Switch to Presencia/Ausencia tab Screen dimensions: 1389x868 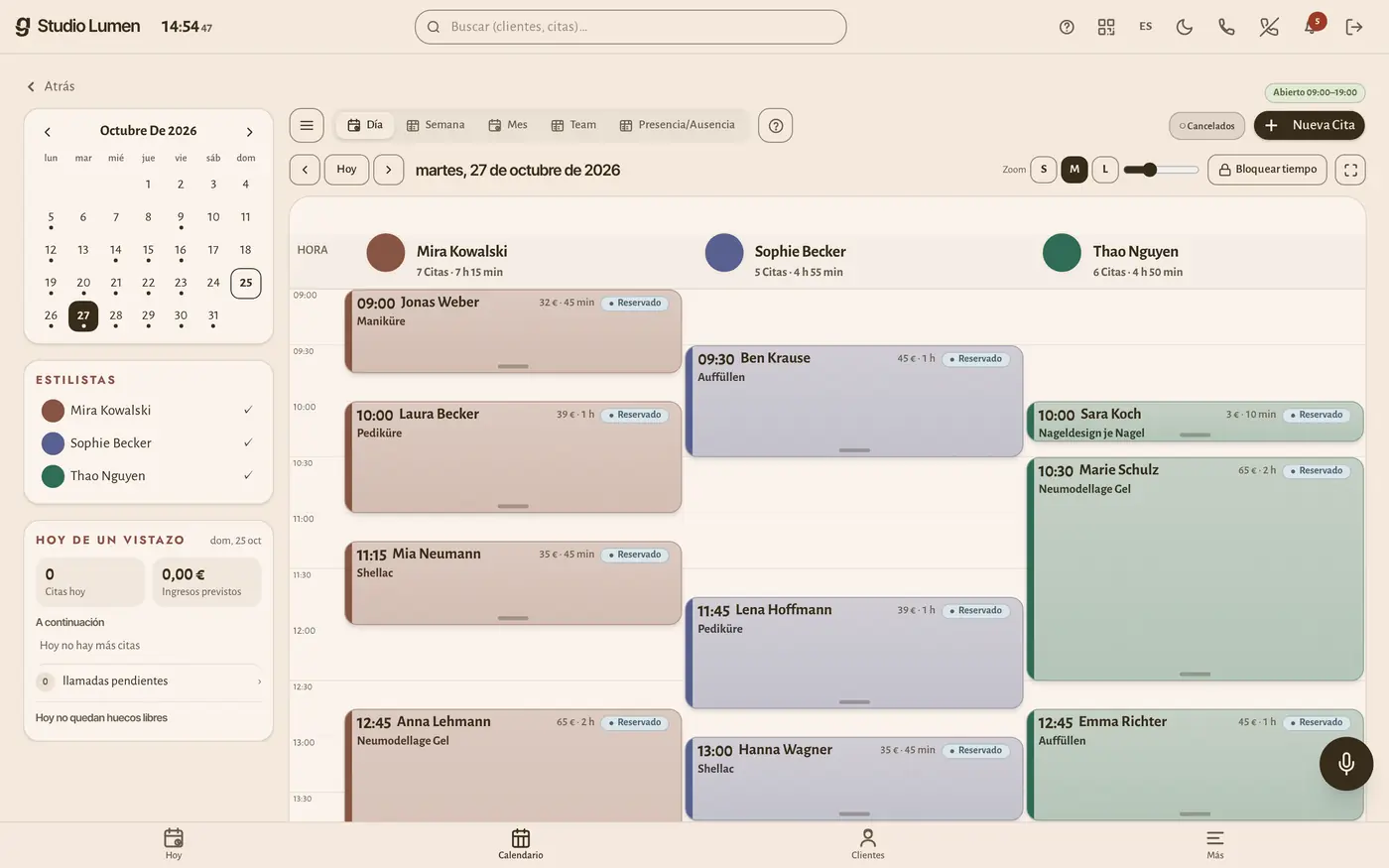(x=678, y=125)
